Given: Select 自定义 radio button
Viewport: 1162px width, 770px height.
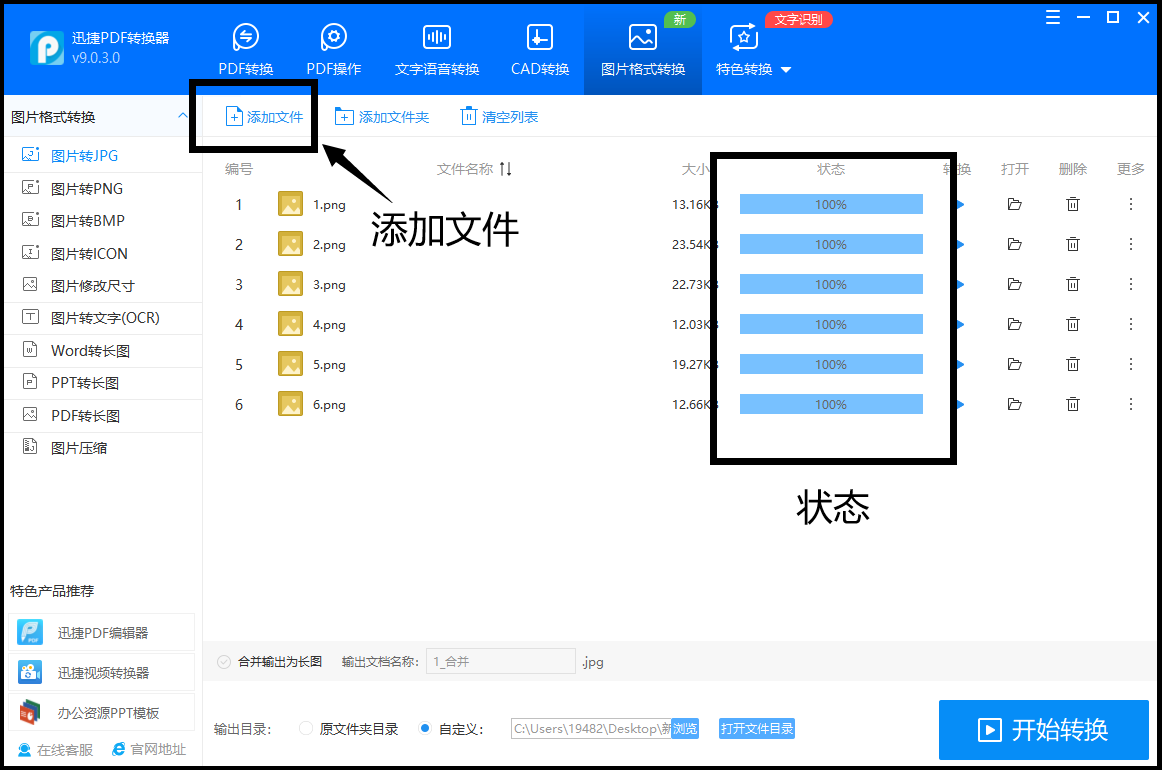Looking at the screenshot, I should [425, 728].
